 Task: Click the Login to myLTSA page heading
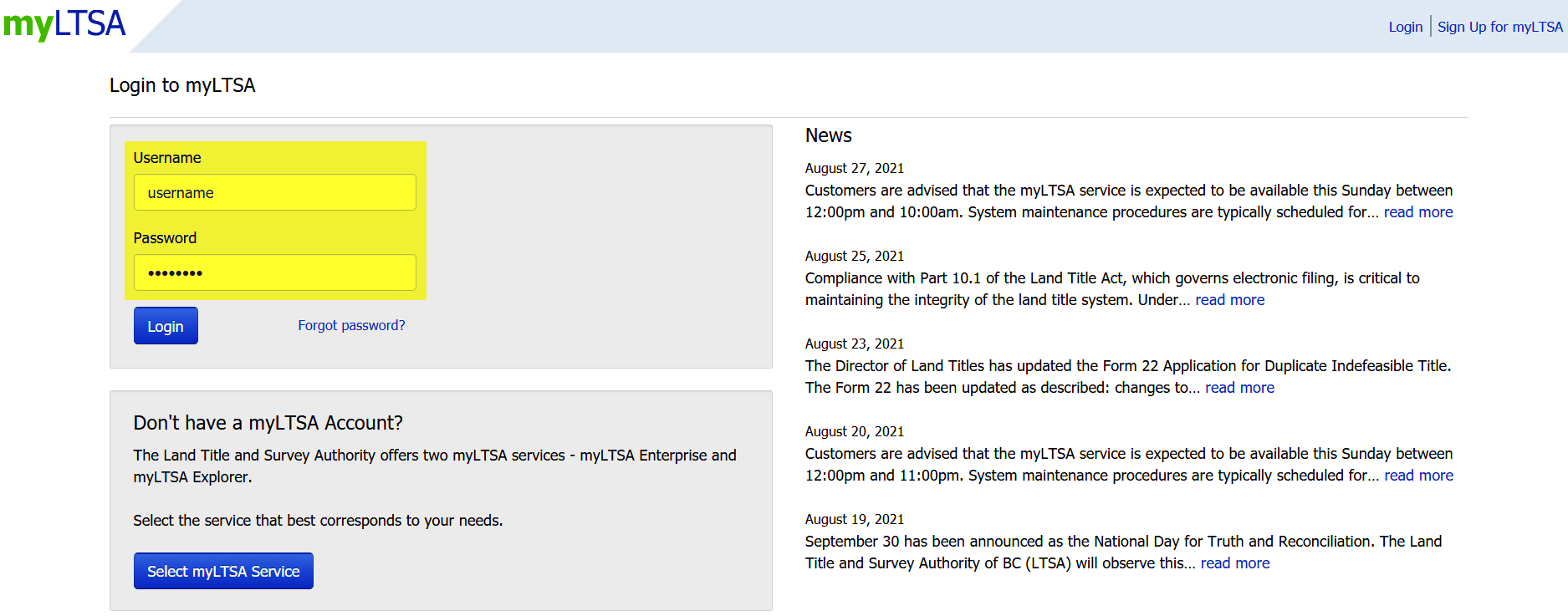click(182, 85)
